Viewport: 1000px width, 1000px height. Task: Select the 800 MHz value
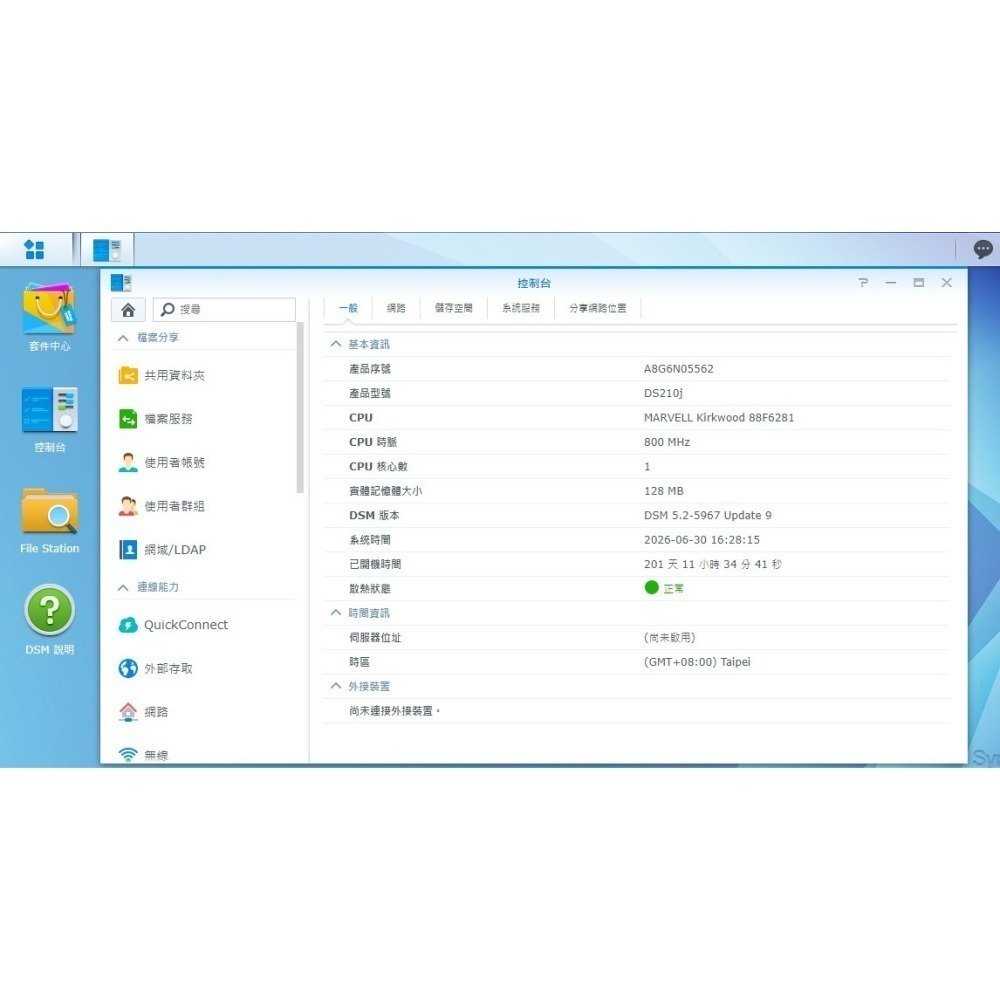click(667, 442)
